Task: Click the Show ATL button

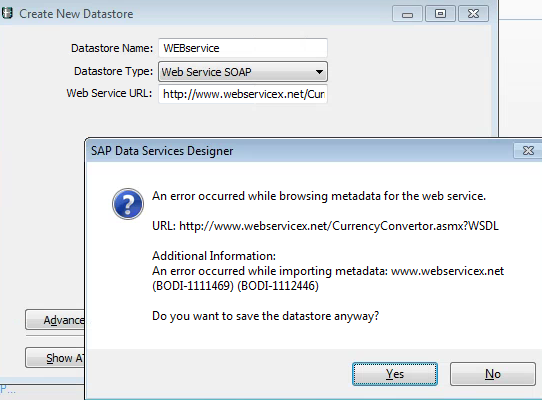Action: pyautogui.click(x=55, y=358)
